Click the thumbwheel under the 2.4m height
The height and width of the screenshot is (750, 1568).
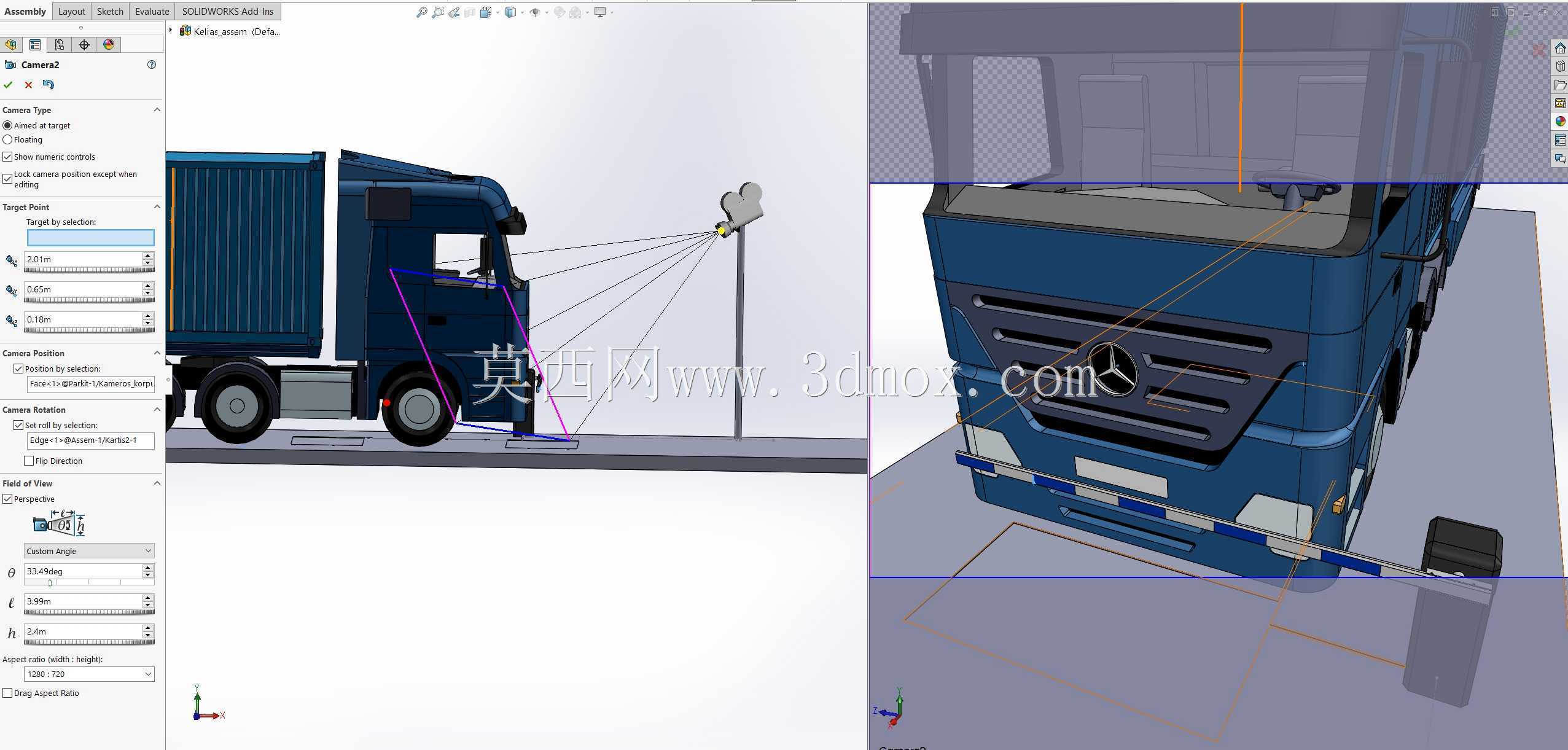[89, 642]
